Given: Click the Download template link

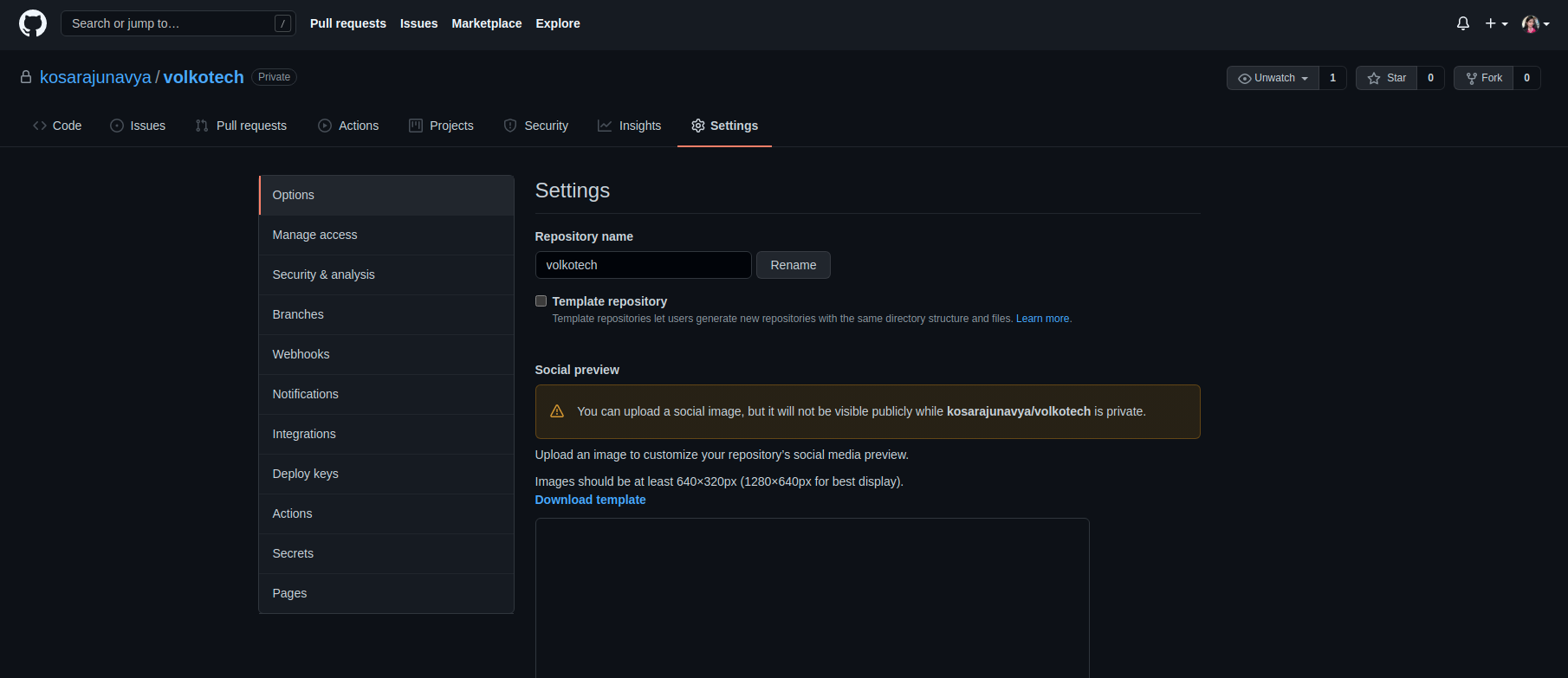Looking at the screenshot, I should pos(590,500).
